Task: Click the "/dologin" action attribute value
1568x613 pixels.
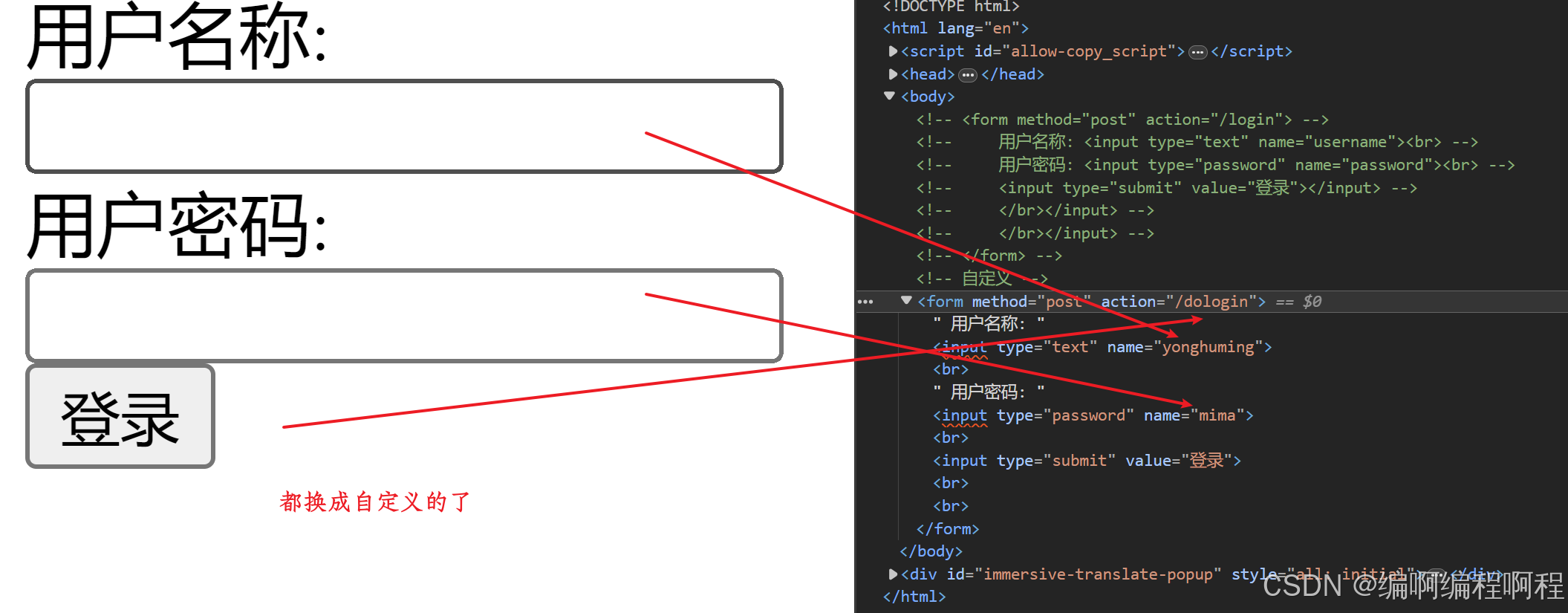Action: pyautogui.click(x=1211, y=302)
